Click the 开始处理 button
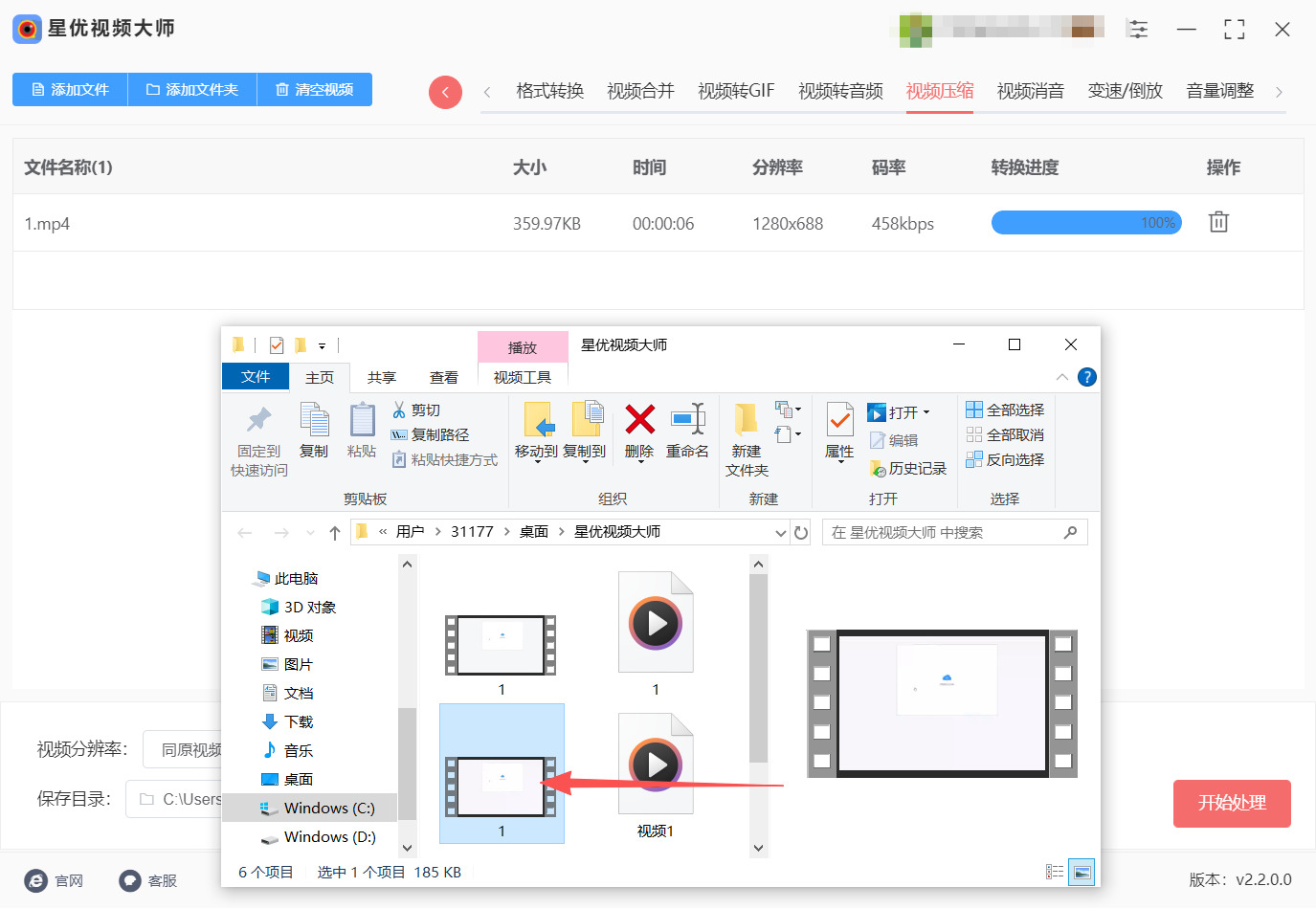Viewport: 1316px width, 909px height. tap(1231, 803)
